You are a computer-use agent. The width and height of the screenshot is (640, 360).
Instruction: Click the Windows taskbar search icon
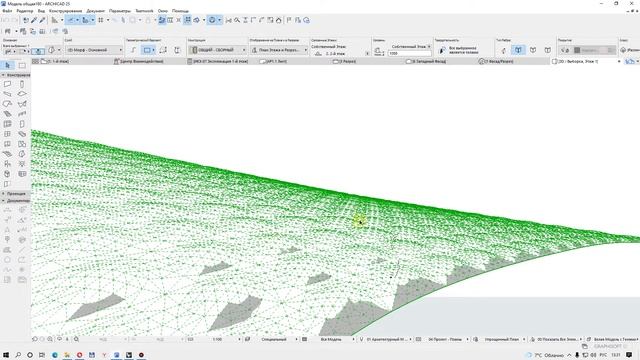tap(18, 355)
